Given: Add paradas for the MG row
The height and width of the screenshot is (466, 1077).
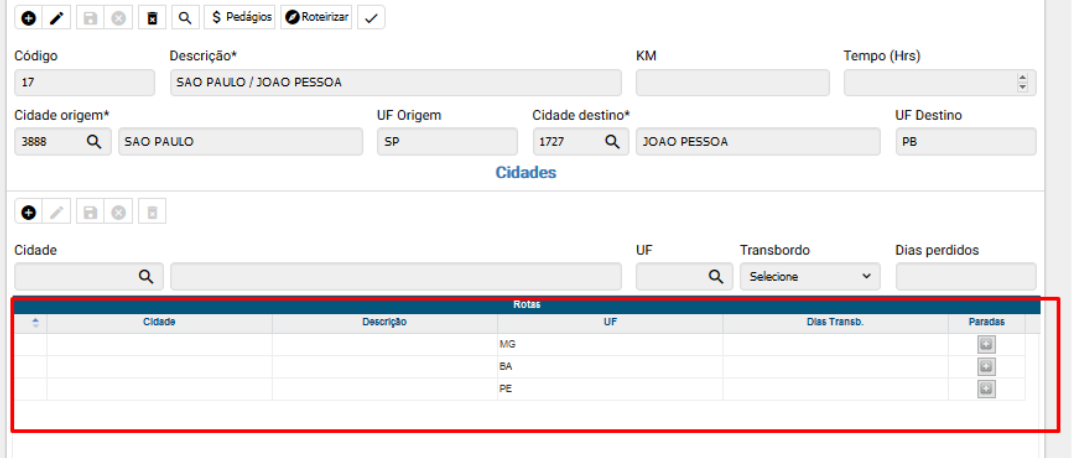Looking at the screenshot, I should click(x=986, y=345).
